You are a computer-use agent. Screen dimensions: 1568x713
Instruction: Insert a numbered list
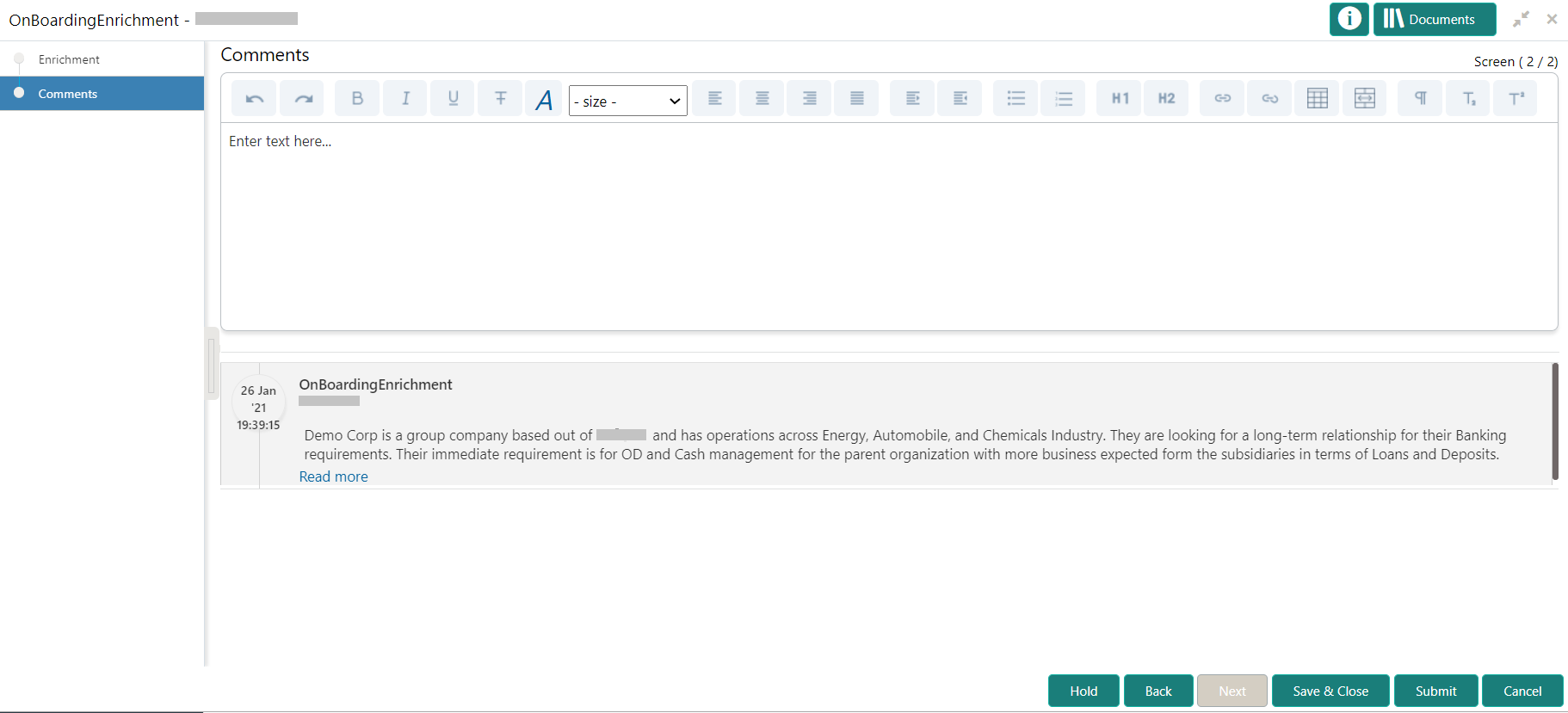pos(1063,98)
